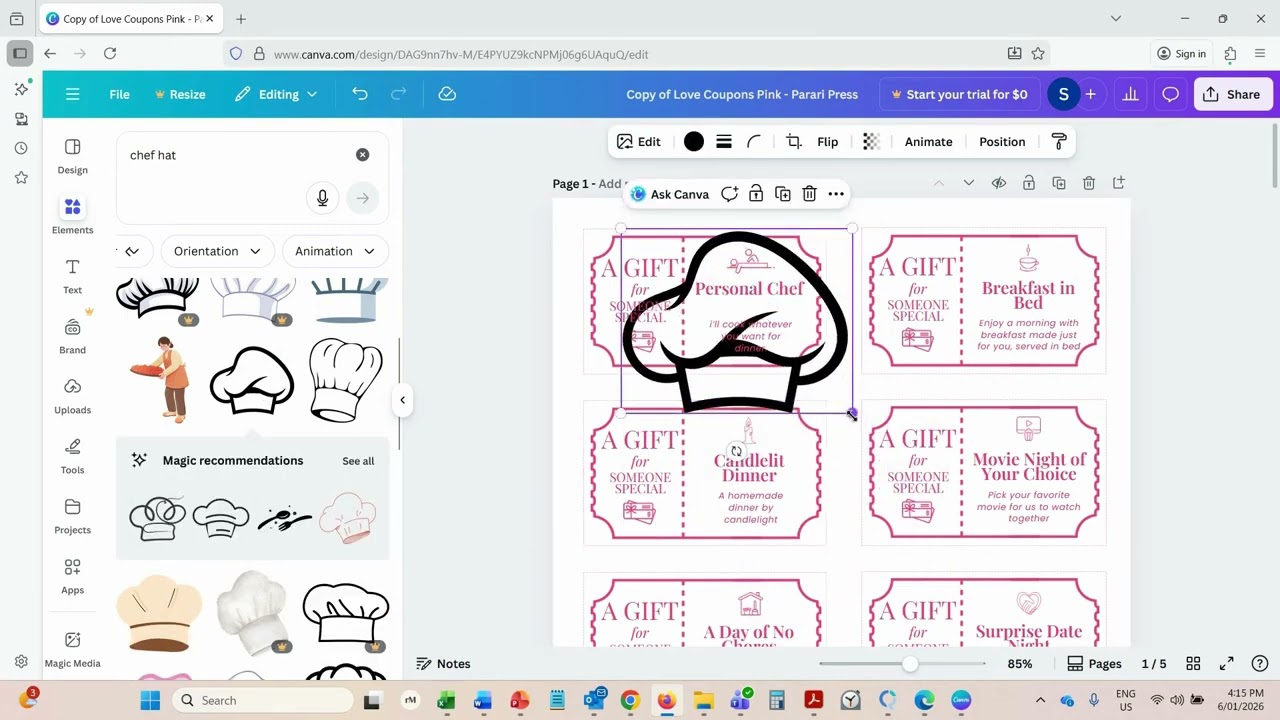Click Firefox Sign in button

tap(1181, 54)
